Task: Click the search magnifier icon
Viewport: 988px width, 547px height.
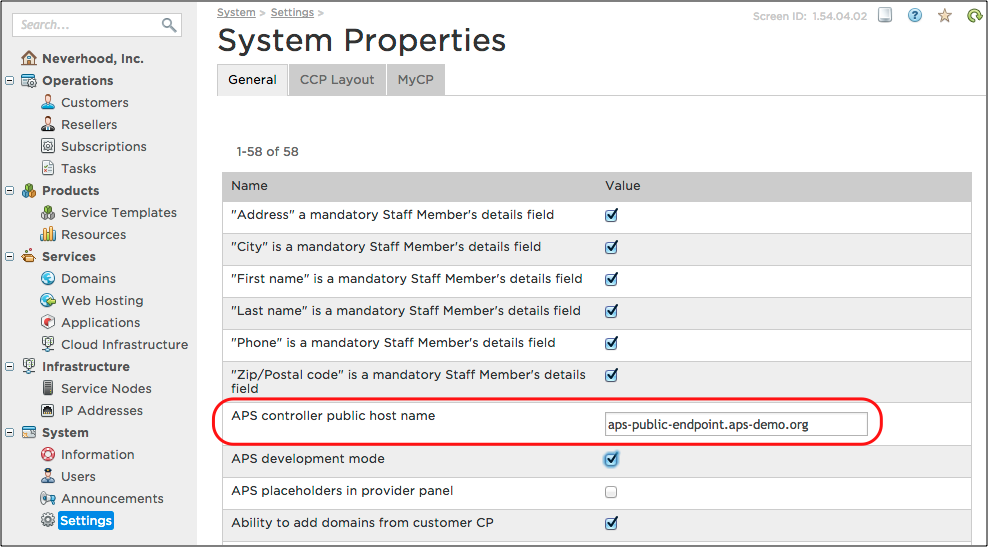Action: pyautogui.click(x=169, y=25)
